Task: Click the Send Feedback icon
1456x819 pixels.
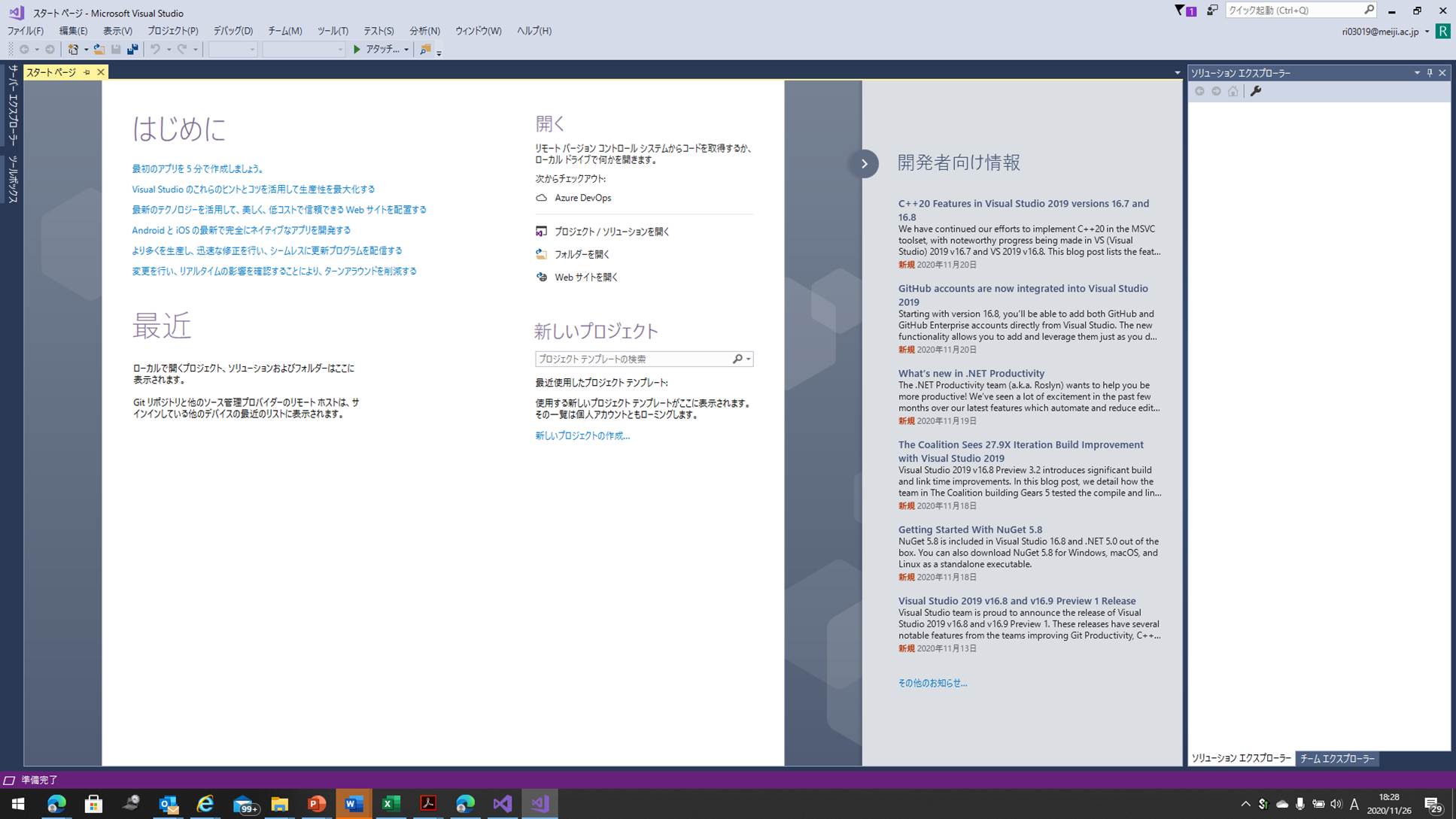Action: [x=1212, y=11]
